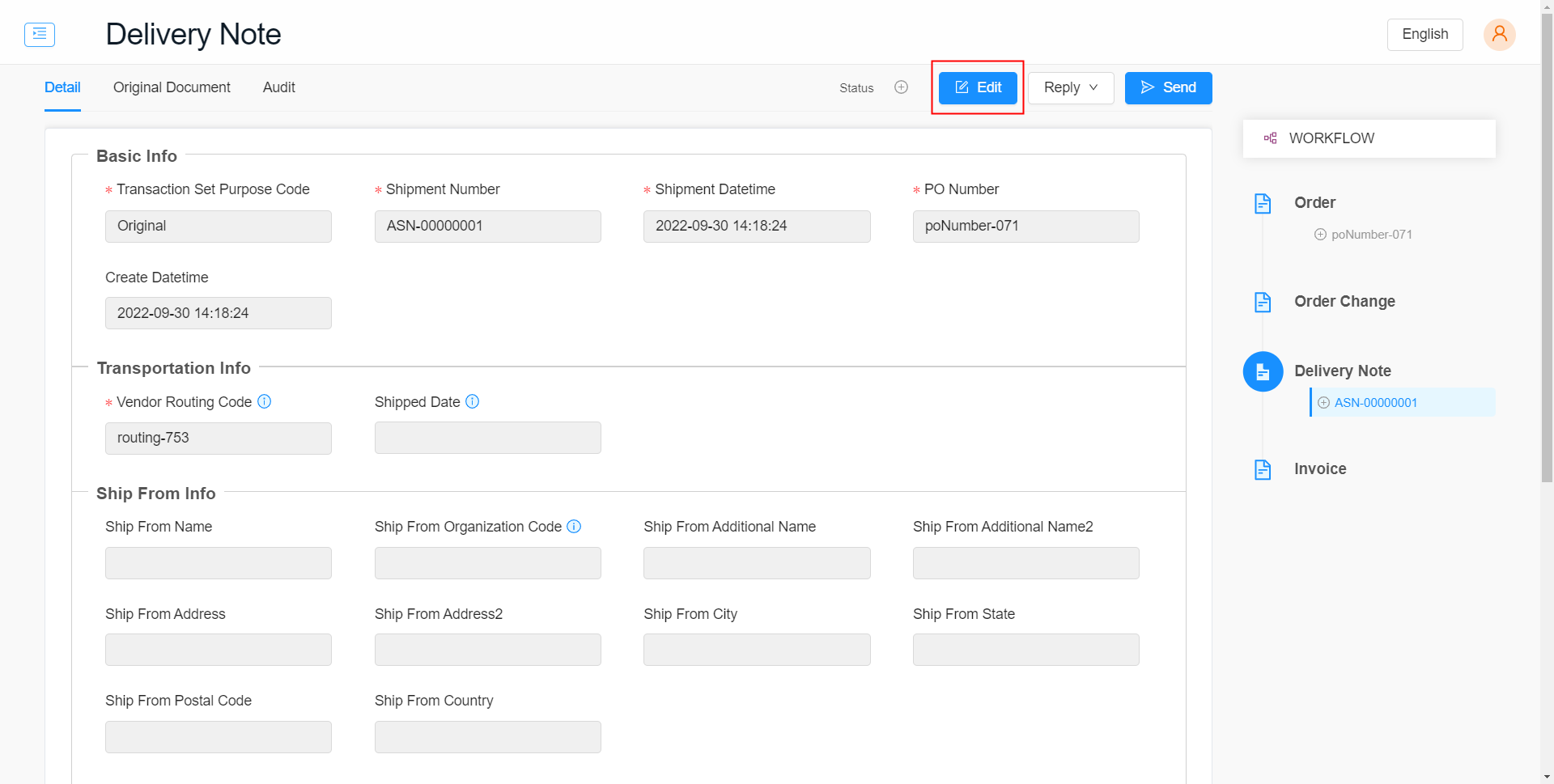Click the Shipment Number field
Screen dimensions: 1554x784
[x=487, y=227]
